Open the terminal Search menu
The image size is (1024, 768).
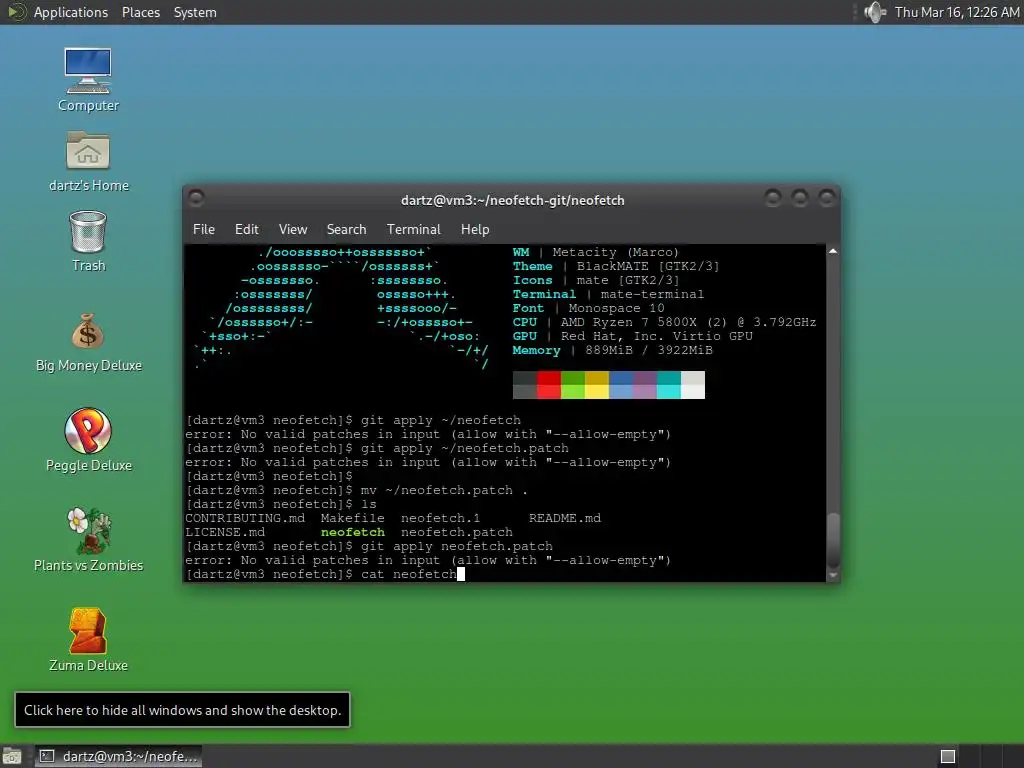pos(346,229)
